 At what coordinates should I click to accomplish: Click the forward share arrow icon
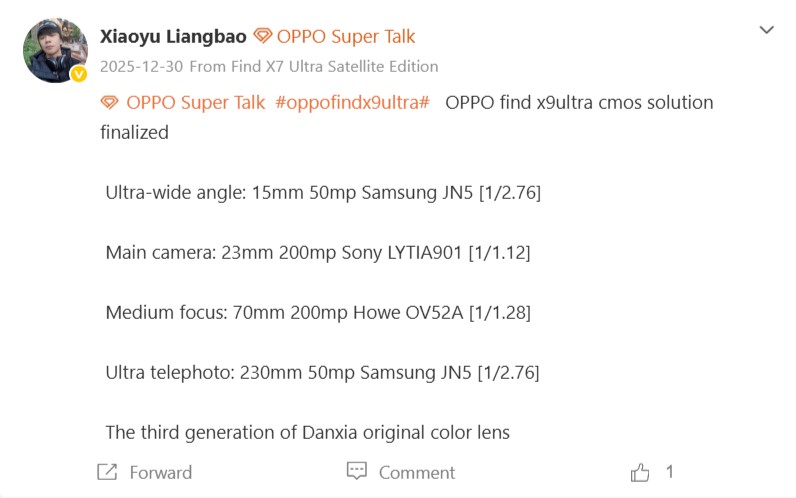click(107, 472)
